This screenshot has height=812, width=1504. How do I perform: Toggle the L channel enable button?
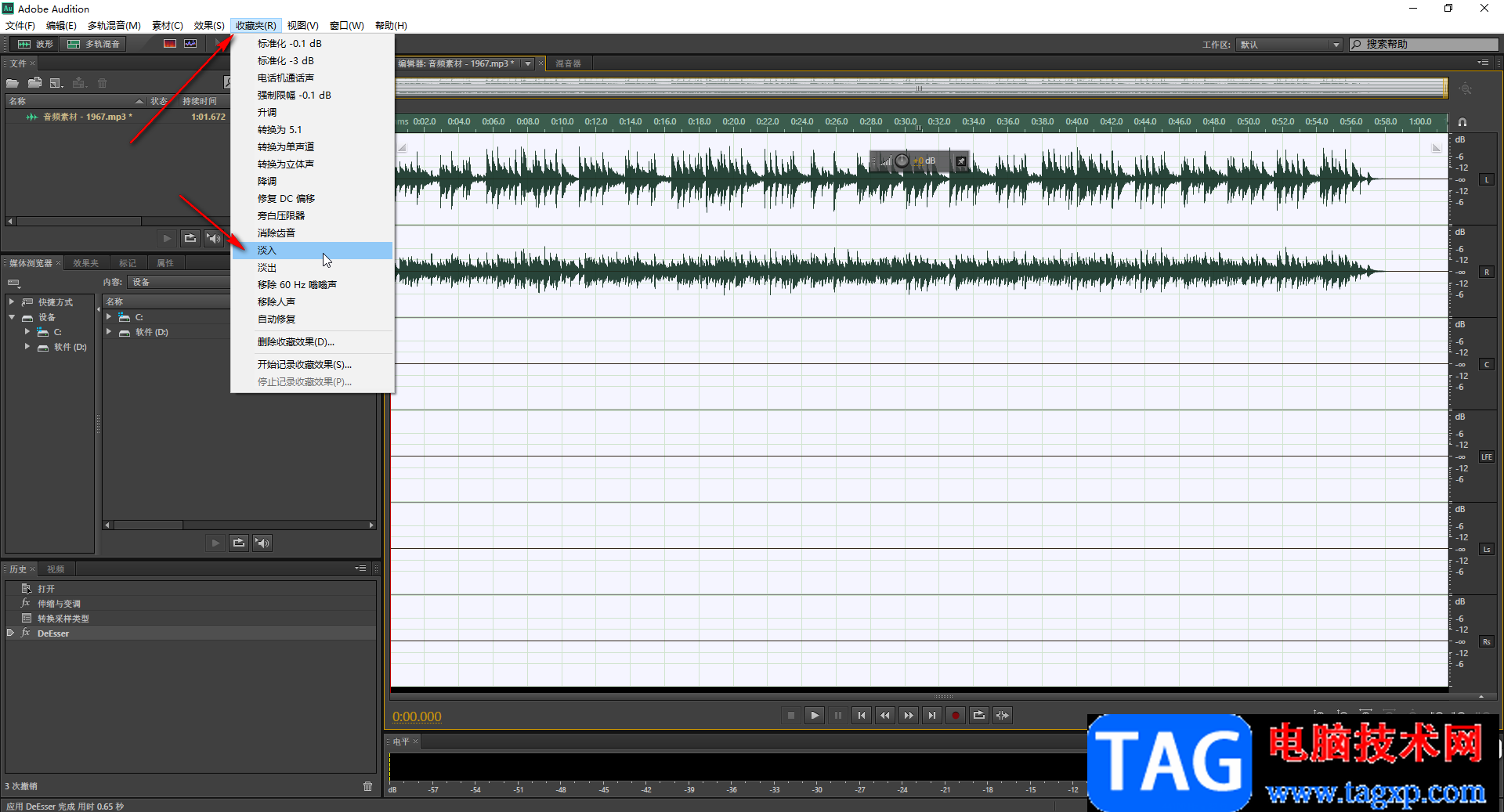pyautogui.click(x=1487, y=180)
